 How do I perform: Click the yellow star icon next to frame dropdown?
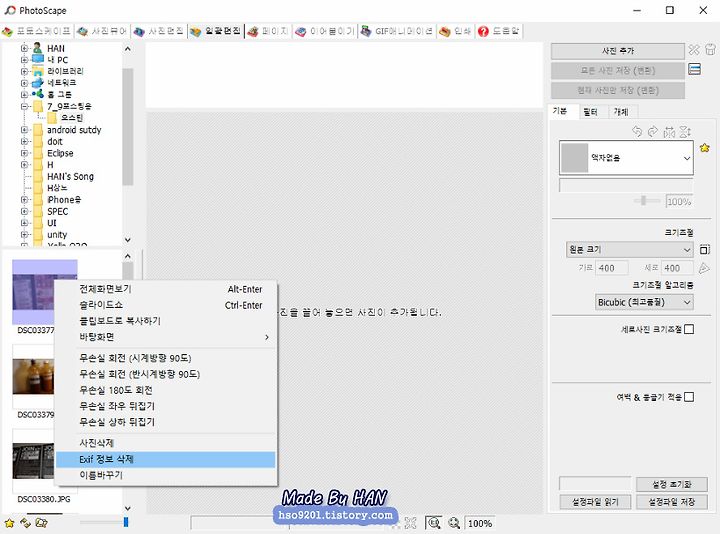705,148
